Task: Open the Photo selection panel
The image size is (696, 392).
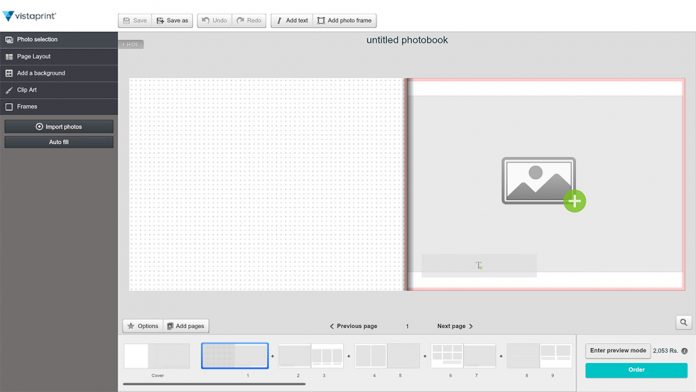Action: pos(59,40)
